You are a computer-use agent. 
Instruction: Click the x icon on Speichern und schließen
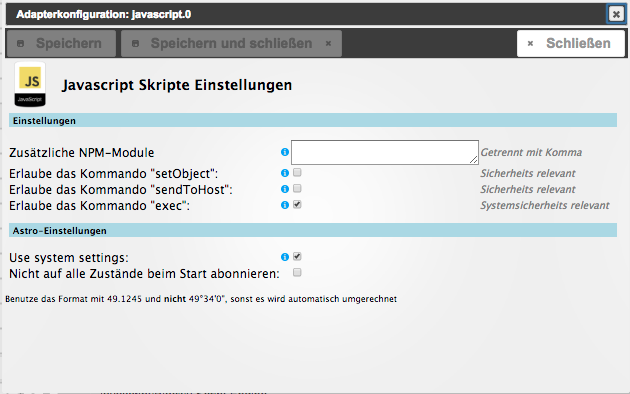[x=328, y=43]
